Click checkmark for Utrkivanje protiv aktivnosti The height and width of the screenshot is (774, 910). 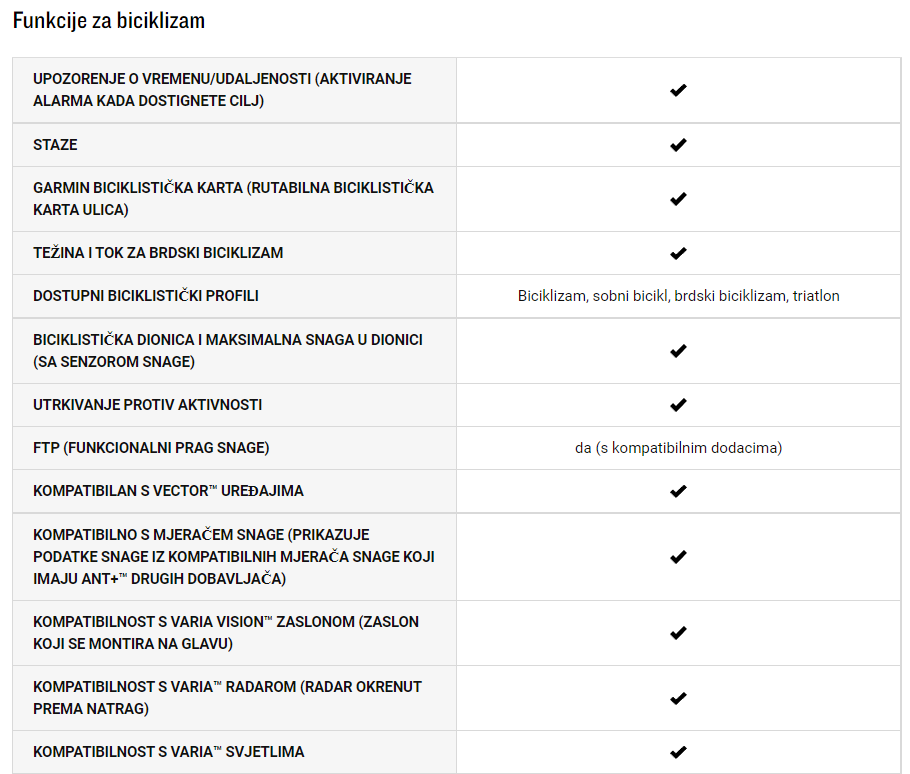coord(678,405)
